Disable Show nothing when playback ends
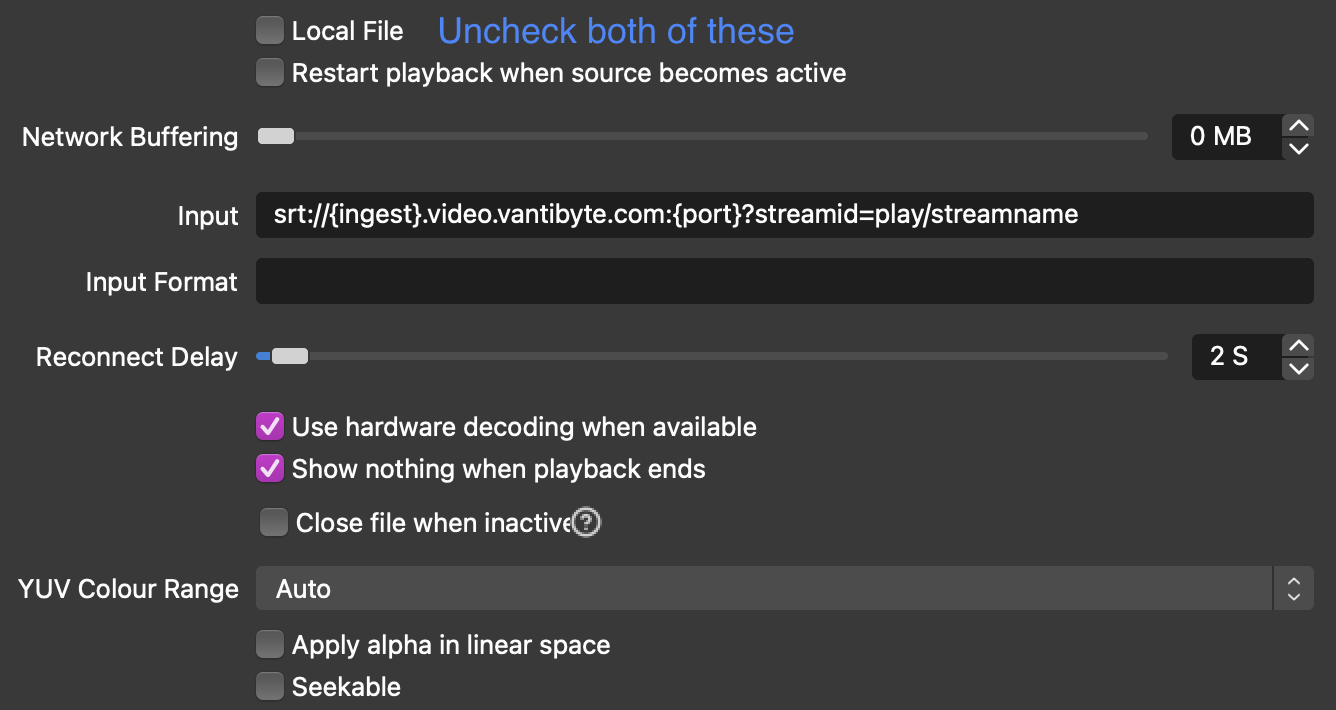 click(x=269, y=468)
